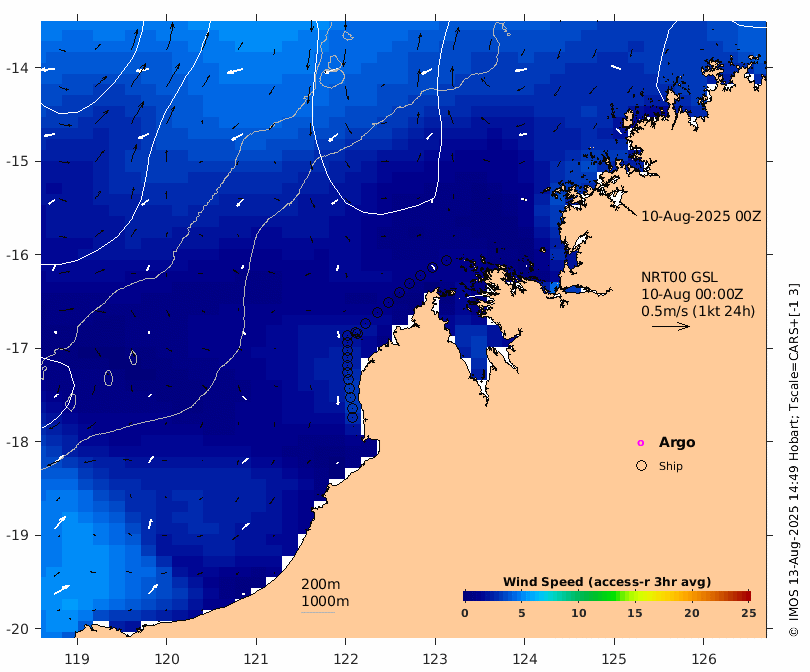Click latitude axis label '-18'
810x672 pixels.
point(17,442)
